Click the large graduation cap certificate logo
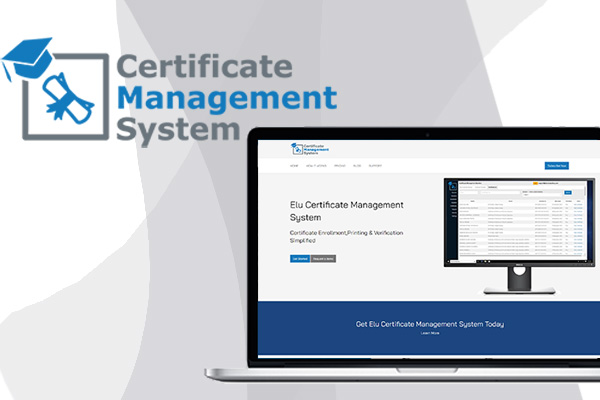600x400 pixels. (x=55, y=89)
